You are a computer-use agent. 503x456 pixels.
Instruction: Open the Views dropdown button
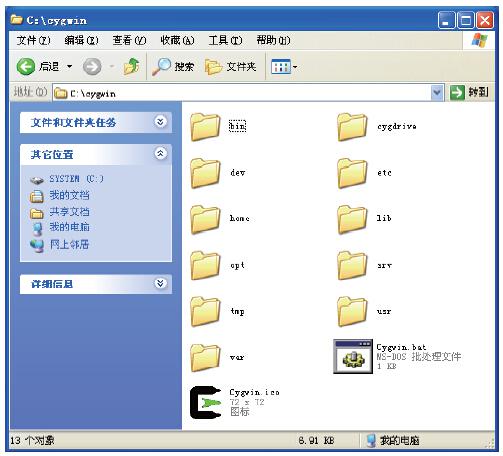(x=284, y=67)
